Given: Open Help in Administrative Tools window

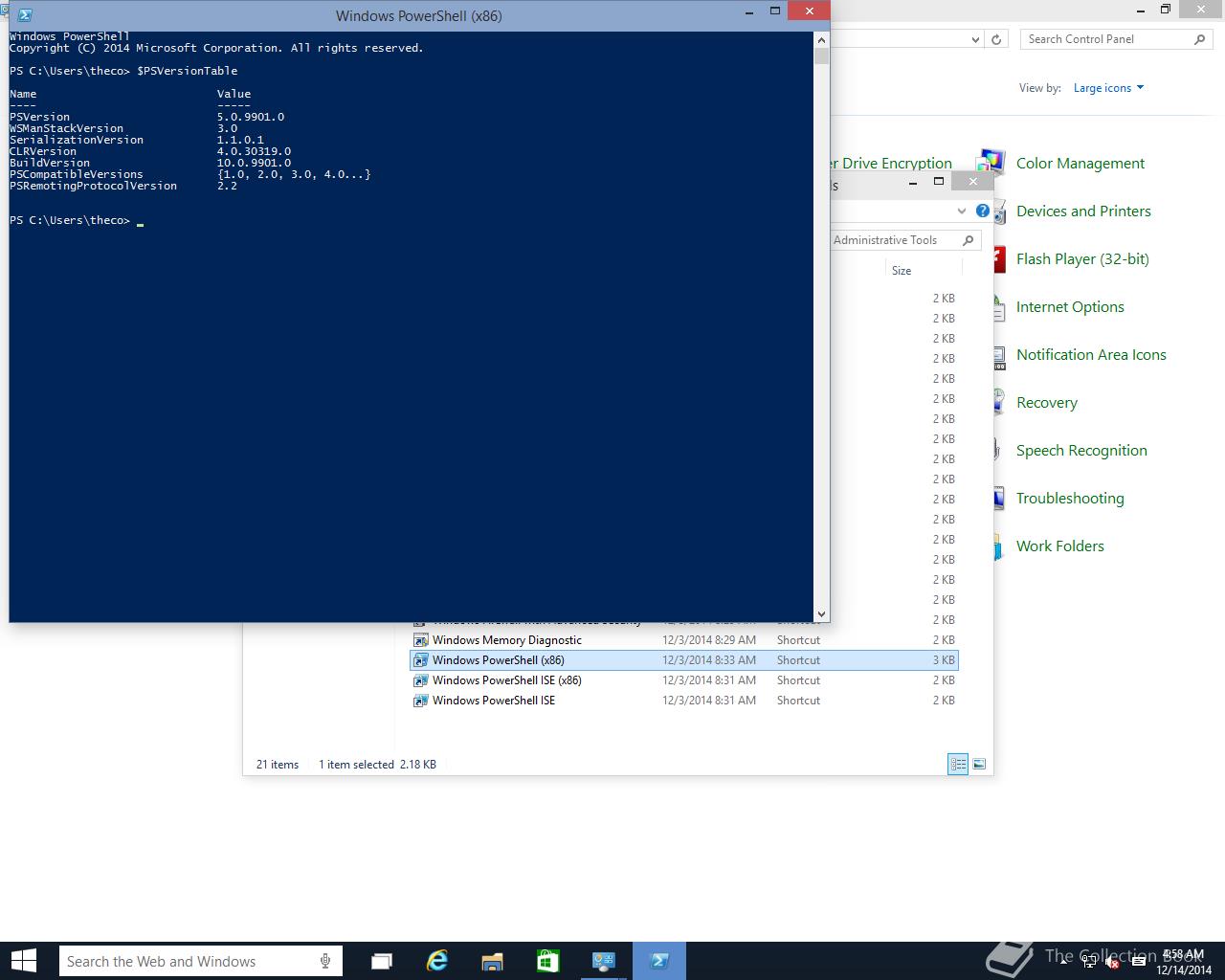Looking at the screenshot, I should [x=982, y=211].
